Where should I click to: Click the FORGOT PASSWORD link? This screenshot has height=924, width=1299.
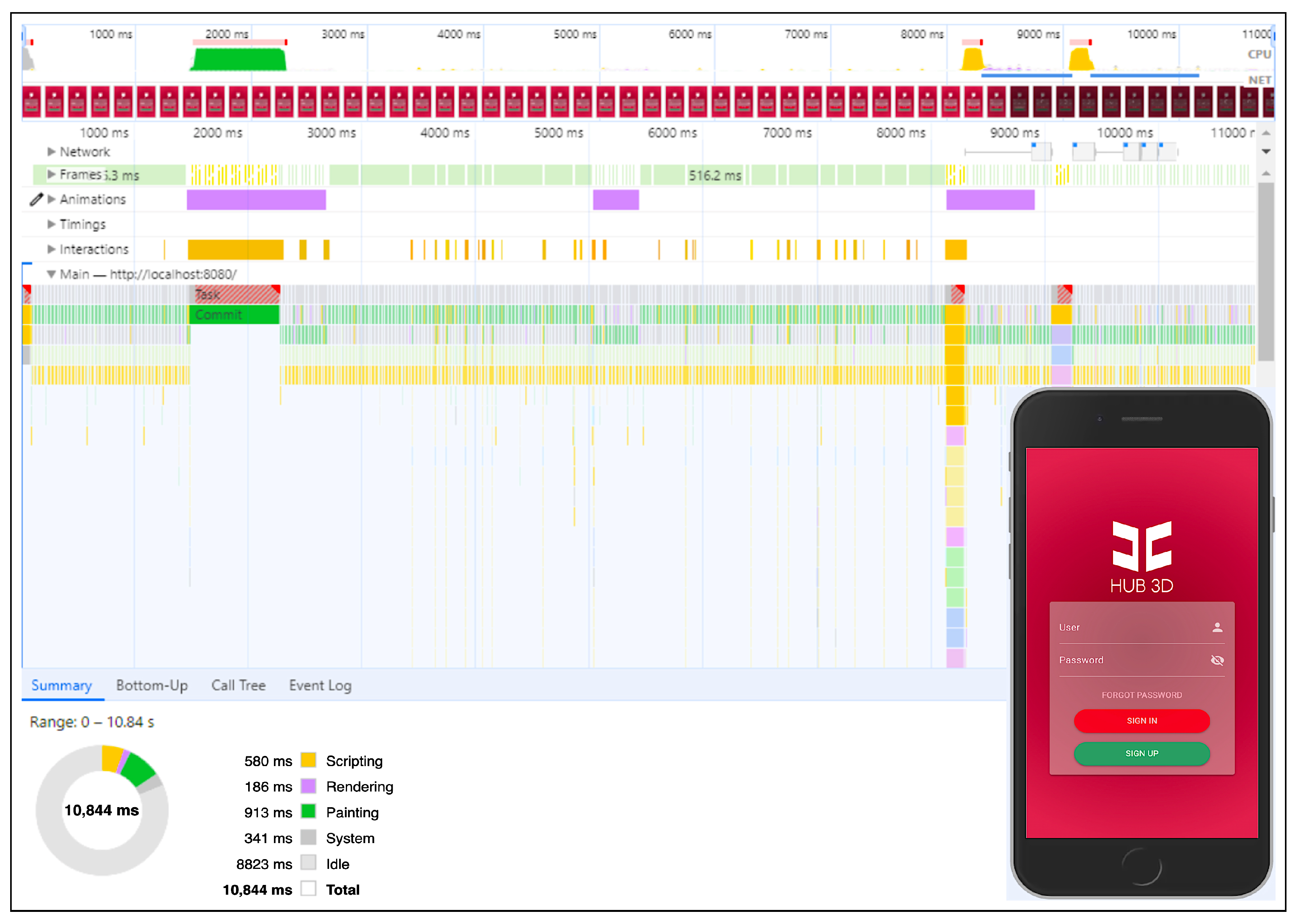coord(1142,695)
